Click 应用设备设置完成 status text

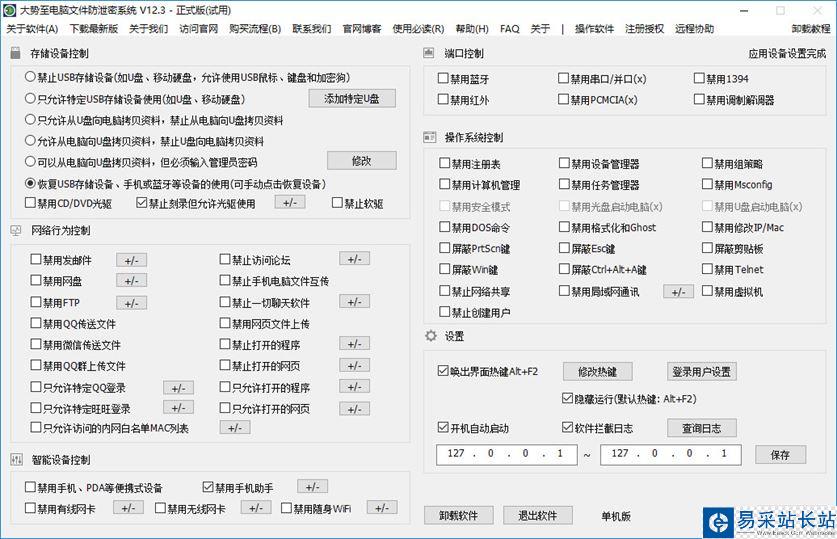coord(787,53)
